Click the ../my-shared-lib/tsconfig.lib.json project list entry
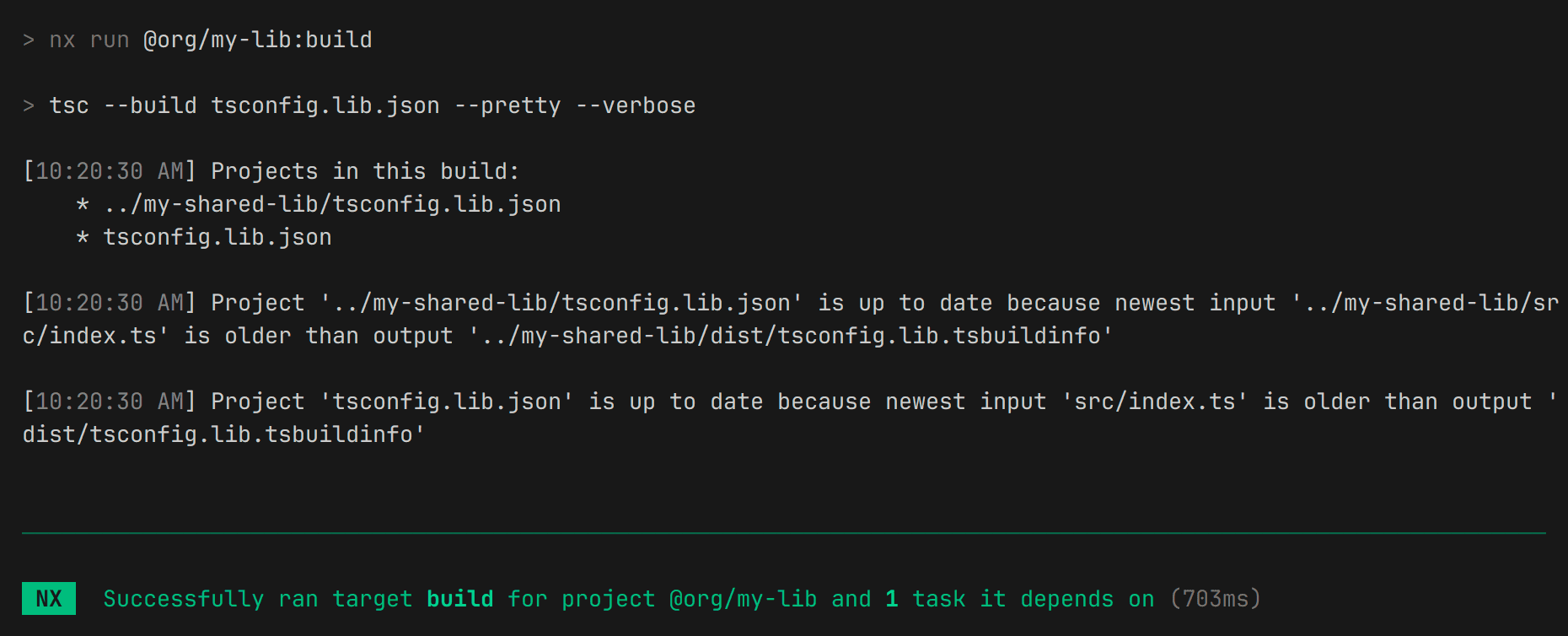The image size is (1568, 636). click(x=332, y=204)
